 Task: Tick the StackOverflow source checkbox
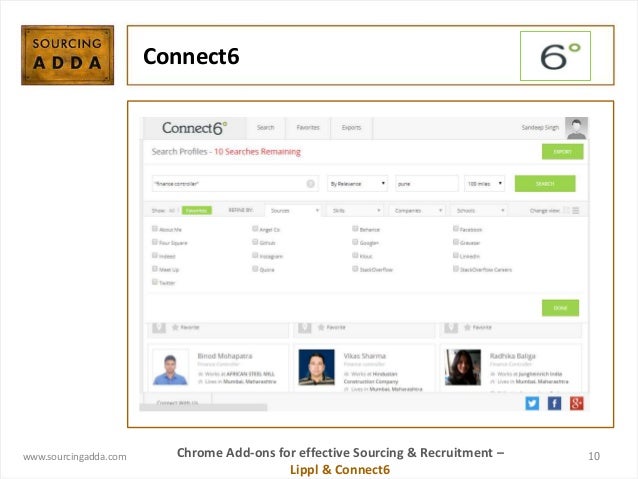click(355, 269)
